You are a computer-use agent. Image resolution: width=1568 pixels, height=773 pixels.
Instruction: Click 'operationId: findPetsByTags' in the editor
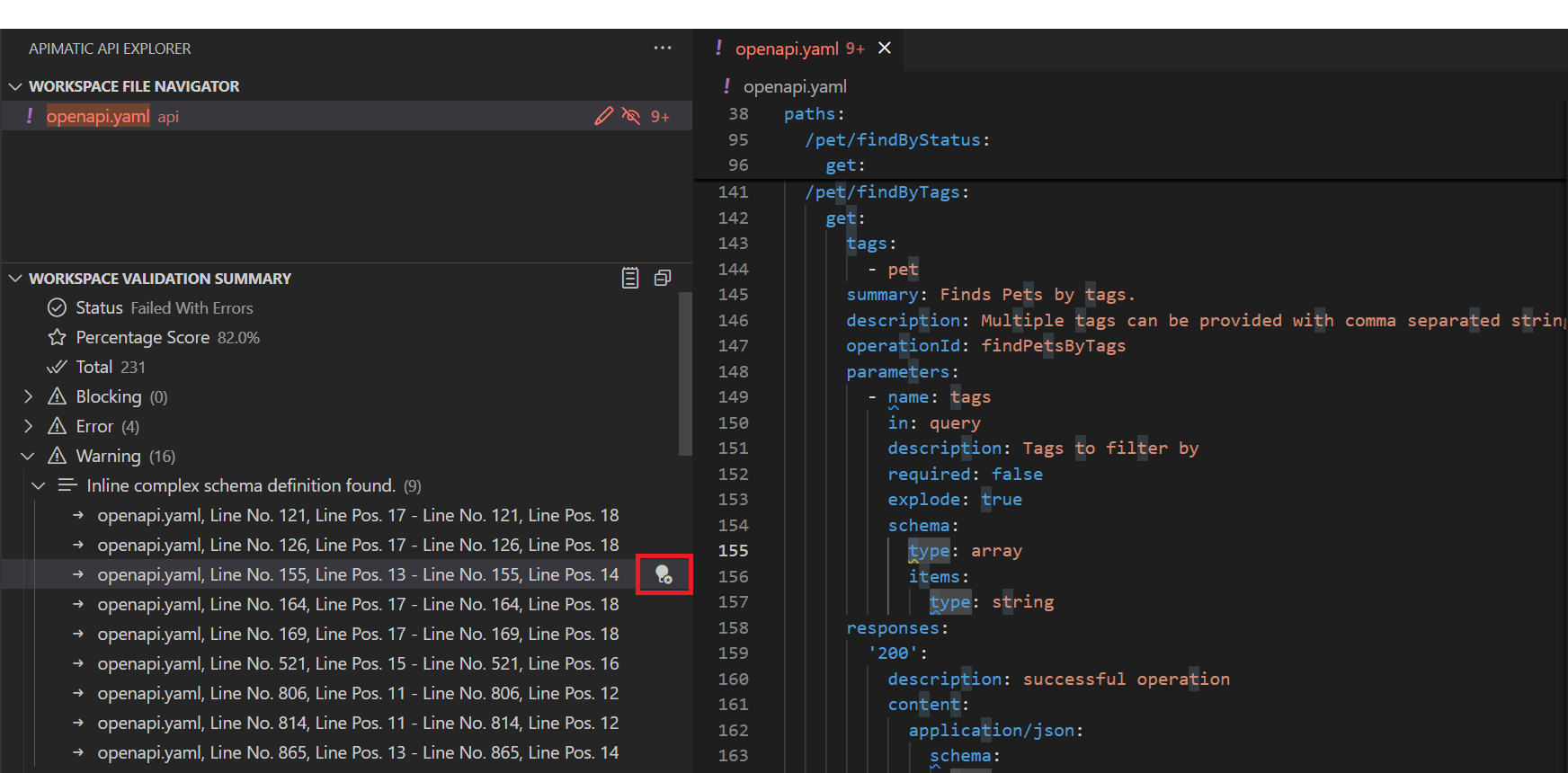[985, 345]
